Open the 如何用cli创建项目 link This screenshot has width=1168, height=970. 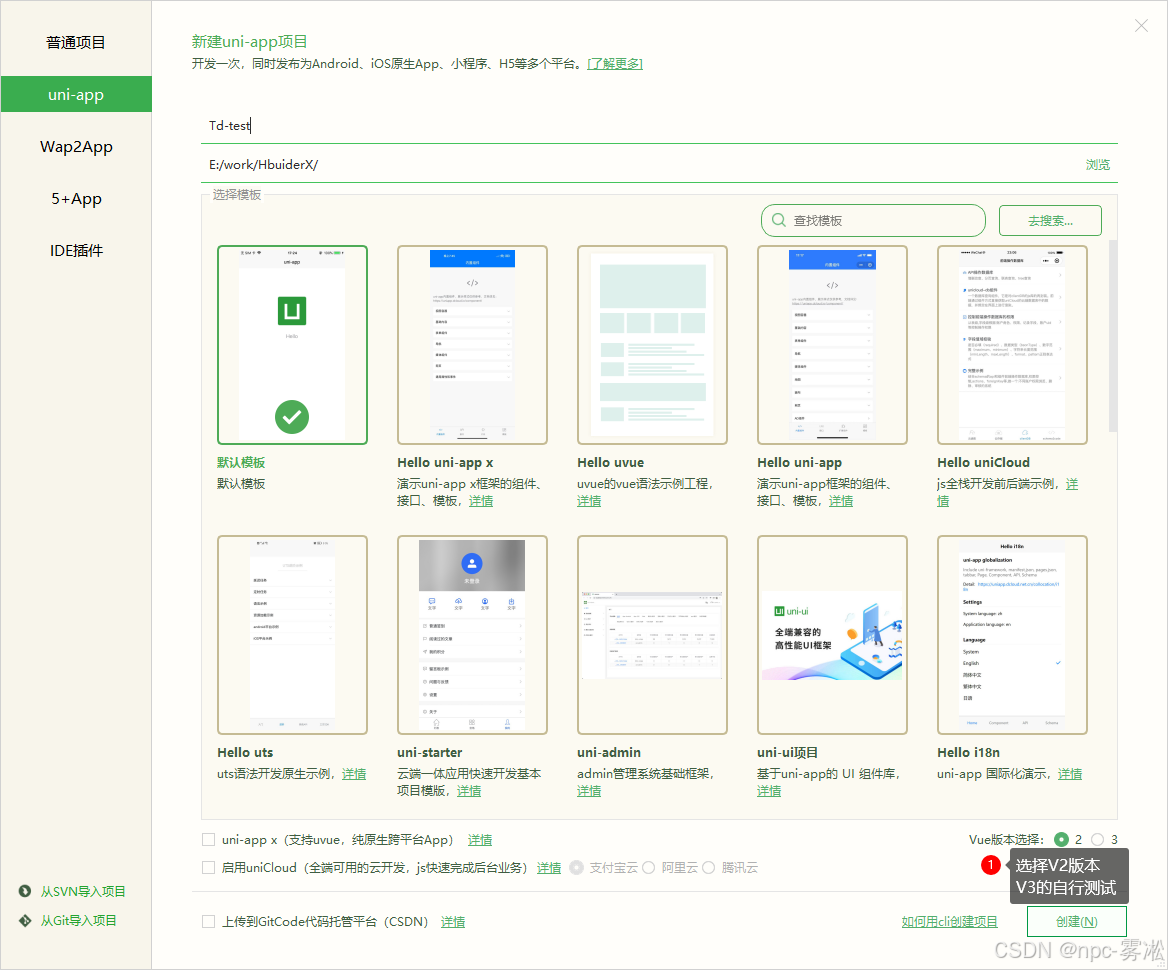tap(950, 922)
